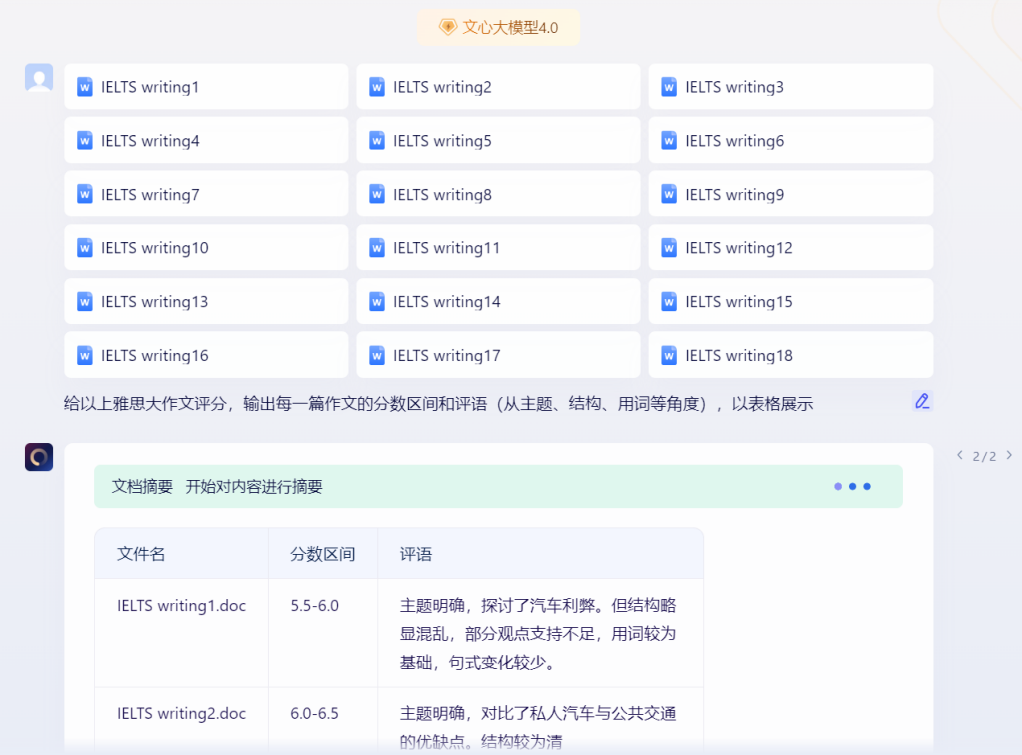
Task: Open the IELTS writing18 file label
Action: pos(739,356)
